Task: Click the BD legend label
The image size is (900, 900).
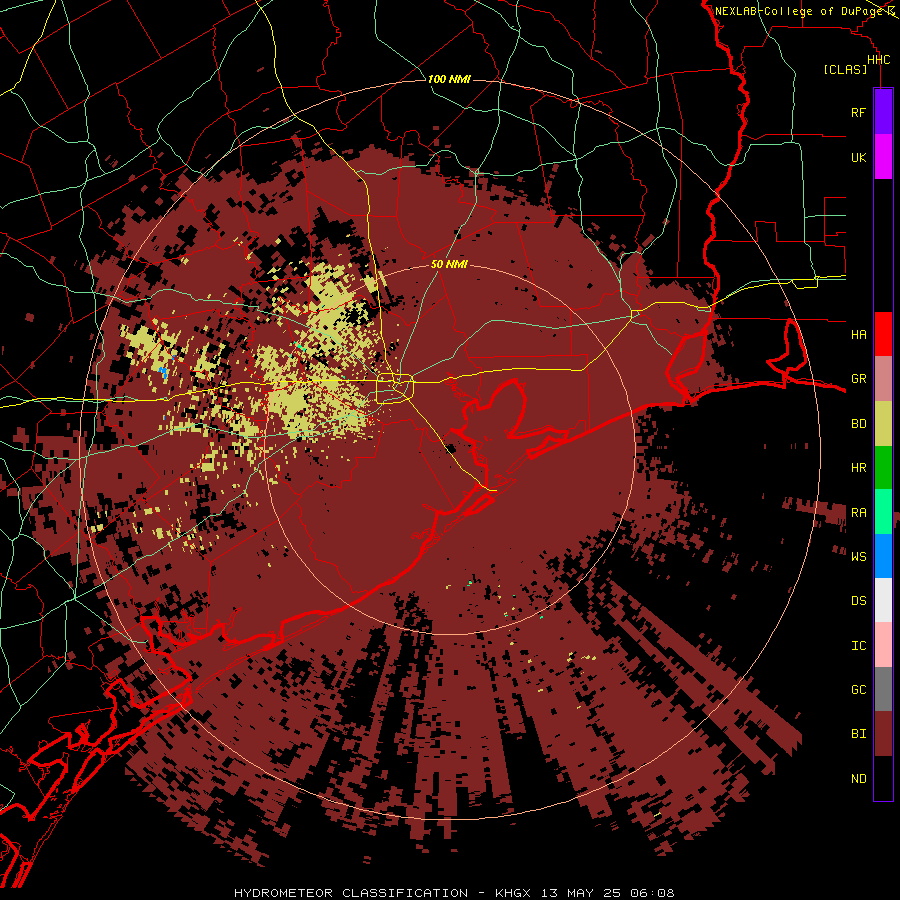Action: [858, 424]
